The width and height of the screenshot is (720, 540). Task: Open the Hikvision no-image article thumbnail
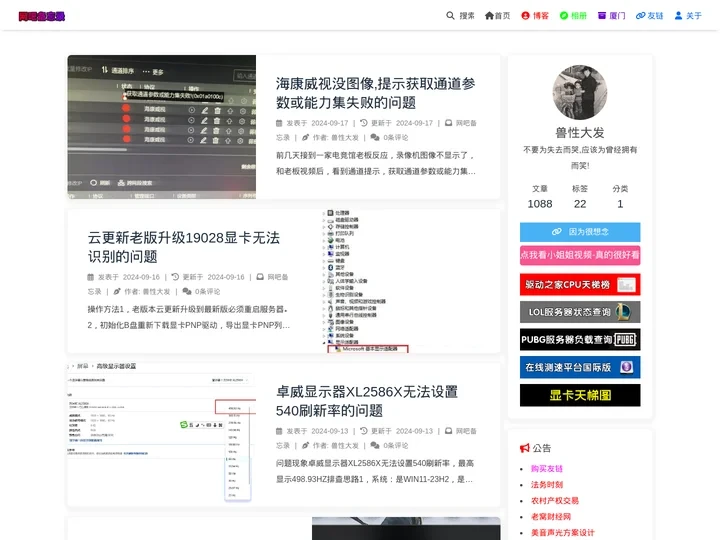tap(162, 127)
